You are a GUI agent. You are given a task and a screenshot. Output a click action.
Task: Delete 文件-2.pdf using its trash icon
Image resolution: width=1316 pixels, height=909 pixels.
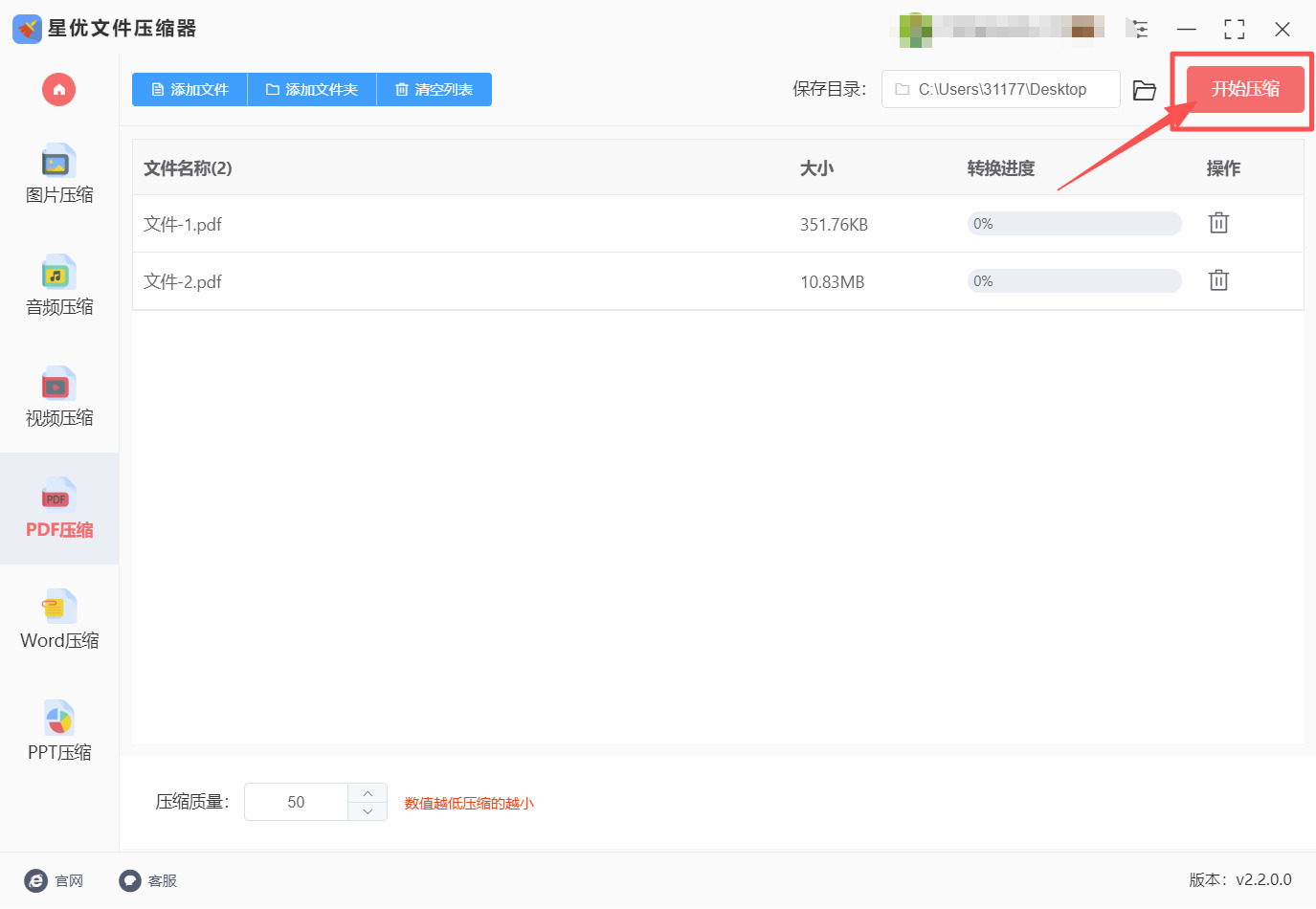coord(1218,280)
